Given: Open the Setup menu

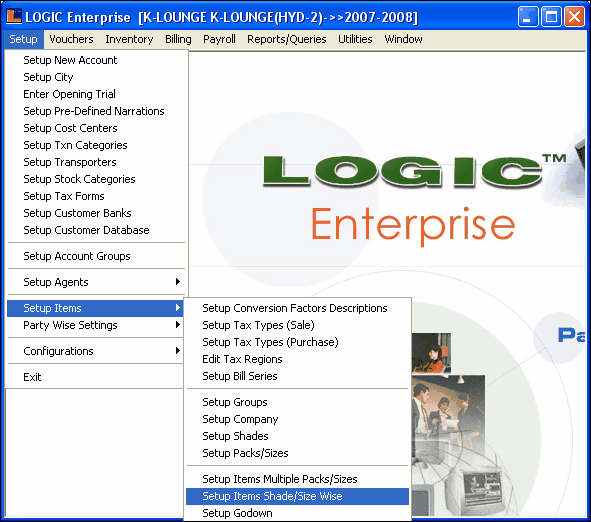Looking at the screenshot, I should pos(23,39).
